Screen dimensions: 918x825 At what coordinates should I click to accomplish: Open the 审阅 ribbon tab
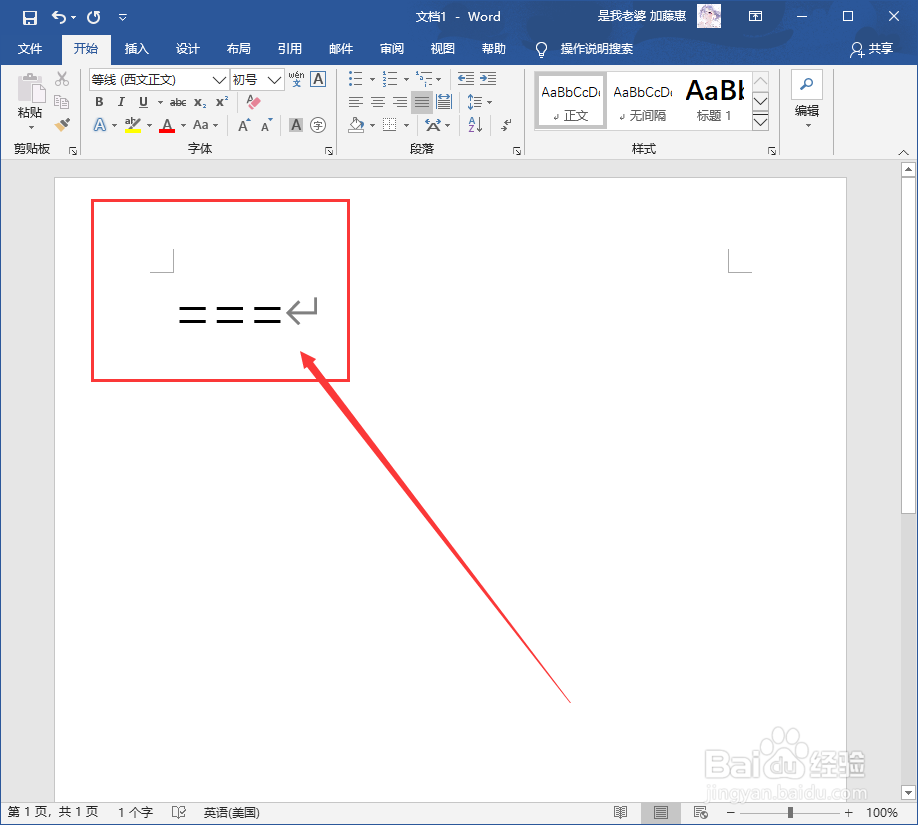[x=391, y=49]
